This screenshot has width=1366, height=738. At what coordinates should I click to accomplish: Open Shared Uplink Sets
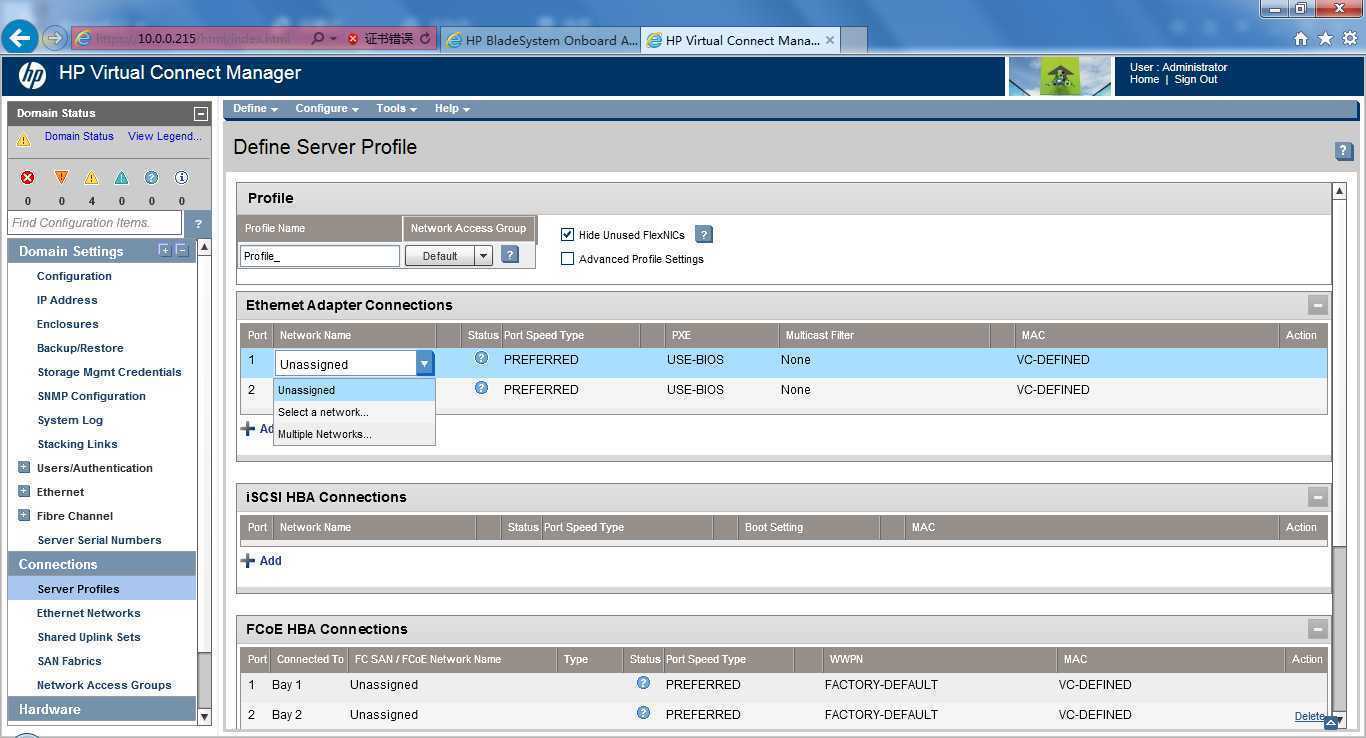click(x=89, y=637)
